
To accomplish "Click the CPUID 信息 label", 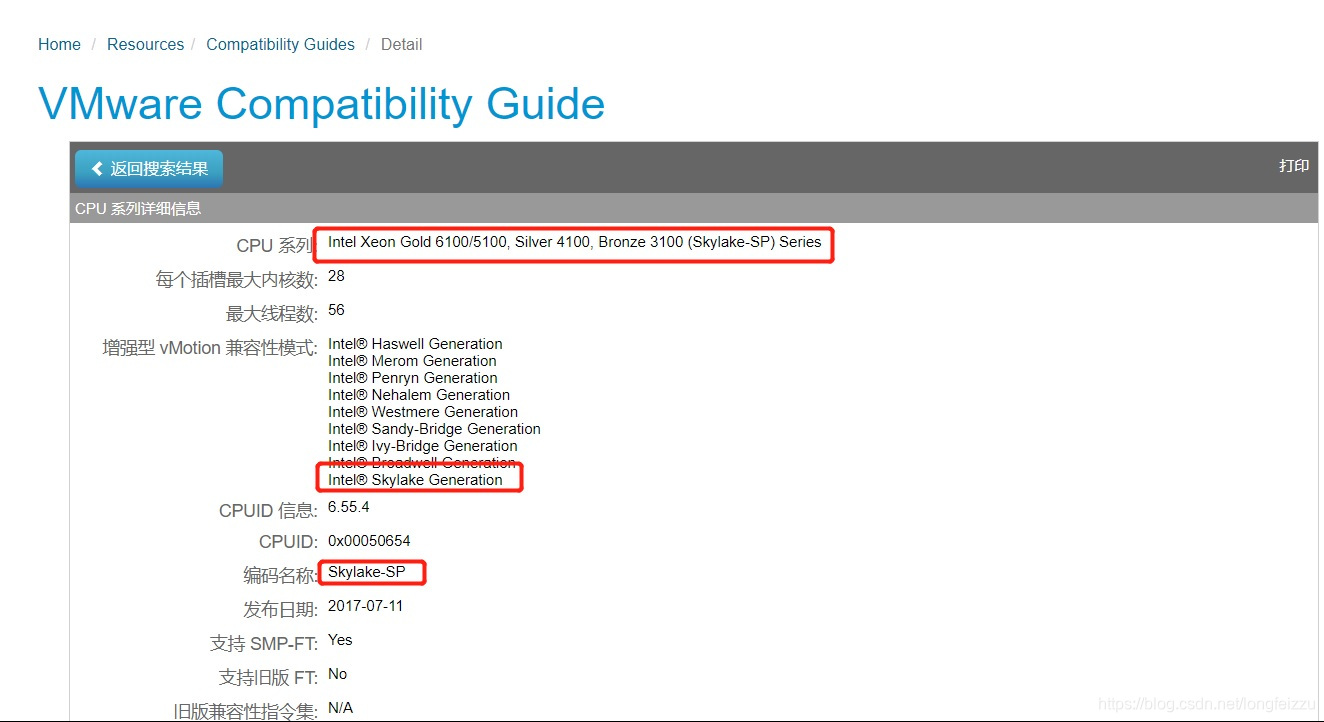I will (268, 511).
